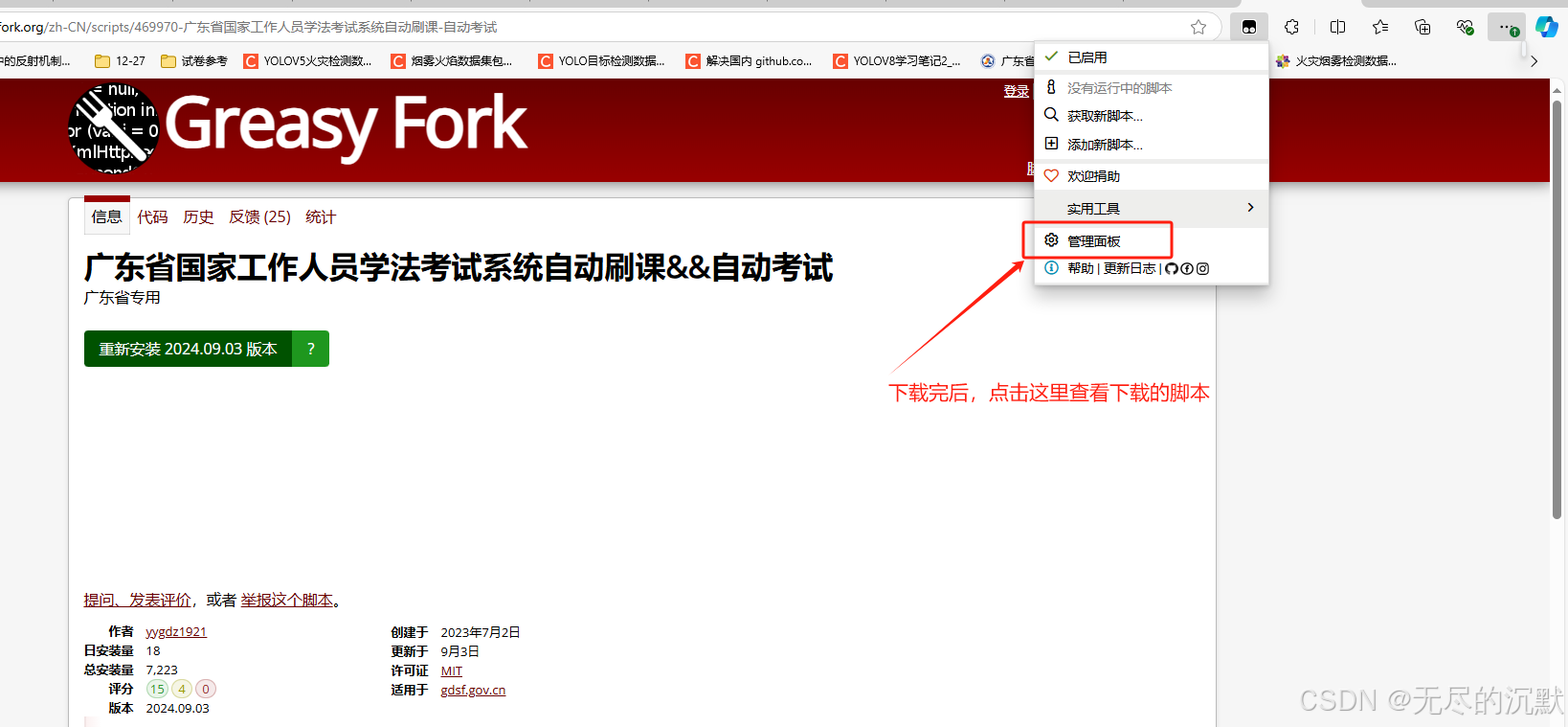Open YOLO目标检测数据... bookmark
1568x727 pixels.
[x=601, y=60]
